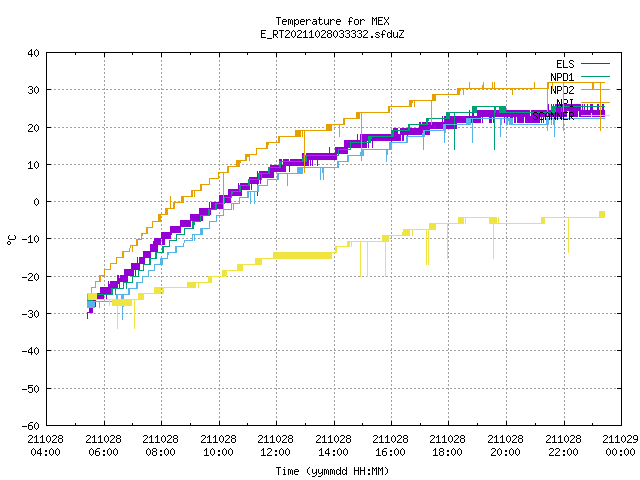This screenshot has width=640, height=480.
Task: Click the y-axis label 10
Action: [33, 165]
